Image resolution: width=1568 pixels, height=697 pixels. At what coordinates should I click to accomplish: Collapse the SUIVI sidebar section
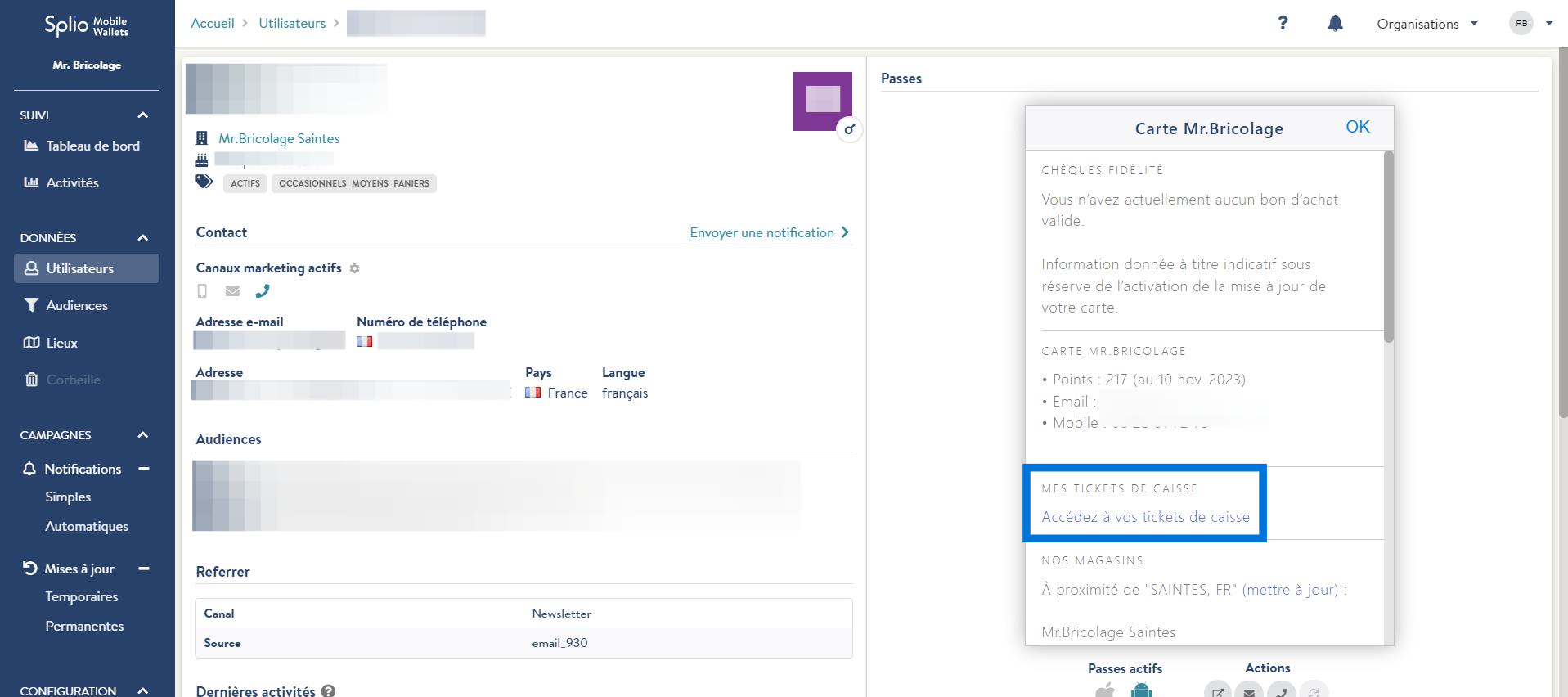143,115
